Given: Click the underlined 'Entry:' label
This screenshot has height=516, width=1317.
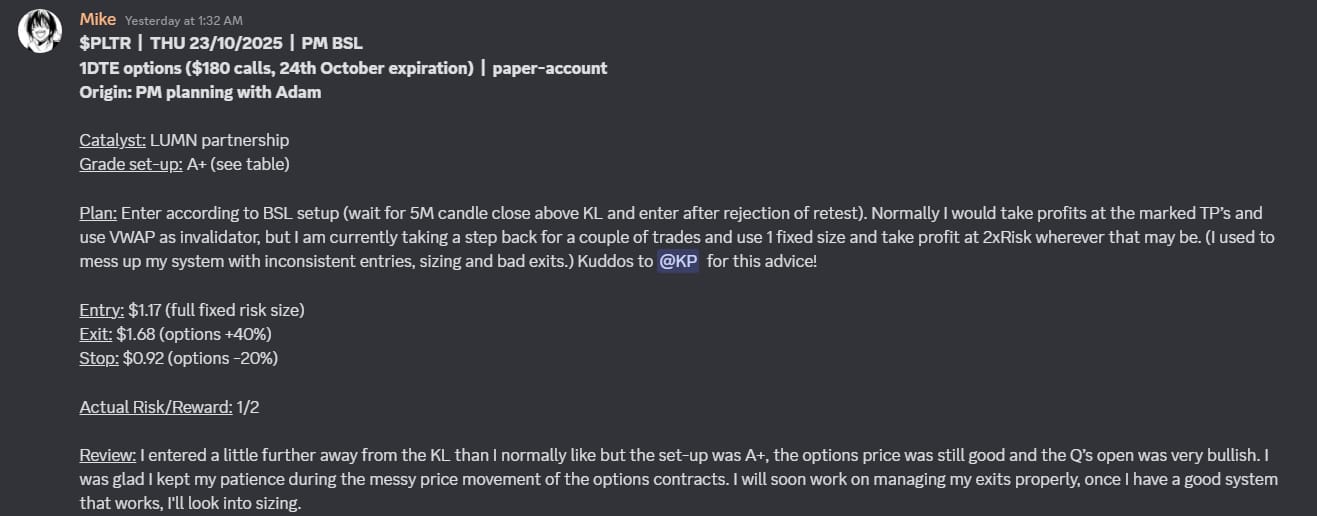Looking at the screenshot, I should [102, 310].
